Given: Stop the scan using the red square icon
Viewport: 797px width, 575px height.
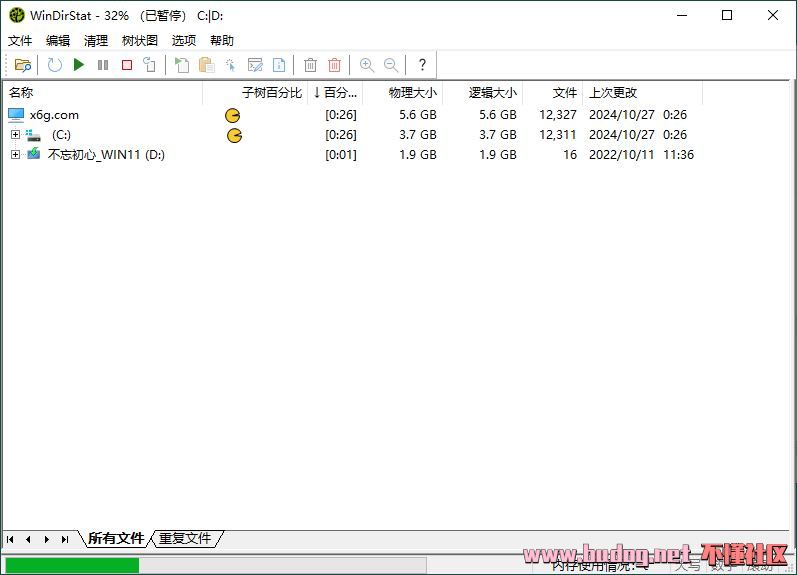Looking at the screenshot, I should coord(127,65).
